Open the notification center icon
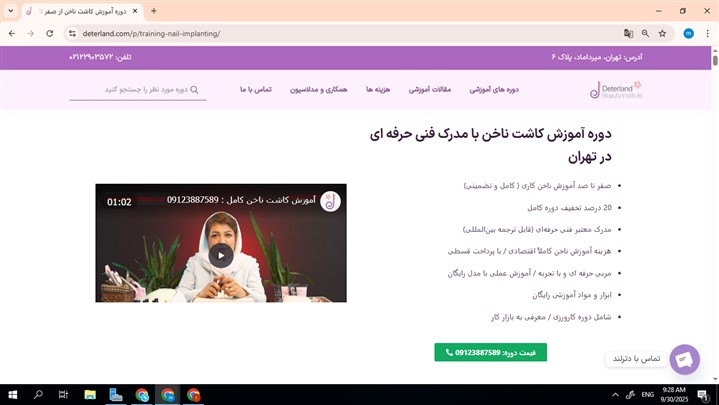Viewport: 719px width, 405px height. [x=703, y=395]
